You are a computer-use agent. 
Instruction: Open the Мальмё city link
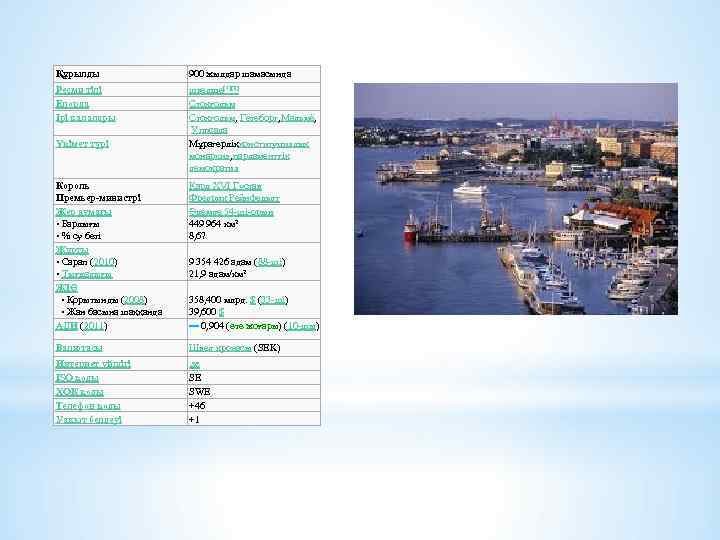pyautogui.click(x=297, y=118)
